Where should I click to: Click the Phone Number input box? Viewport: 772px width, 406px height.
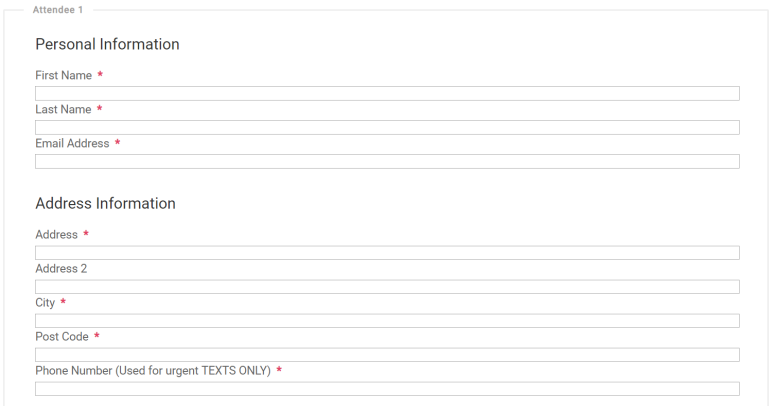pyautogui.click(x=387, y=389)
